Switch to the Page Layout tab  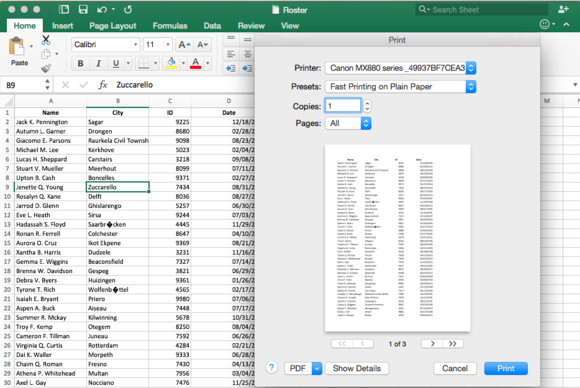pyautogui.click(x=113, y=26)
